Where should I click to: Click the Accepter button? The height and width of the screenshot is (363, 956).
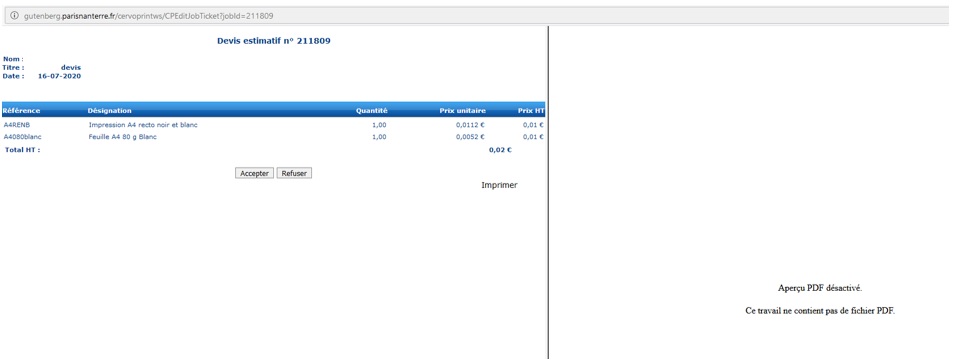point(254,173)
